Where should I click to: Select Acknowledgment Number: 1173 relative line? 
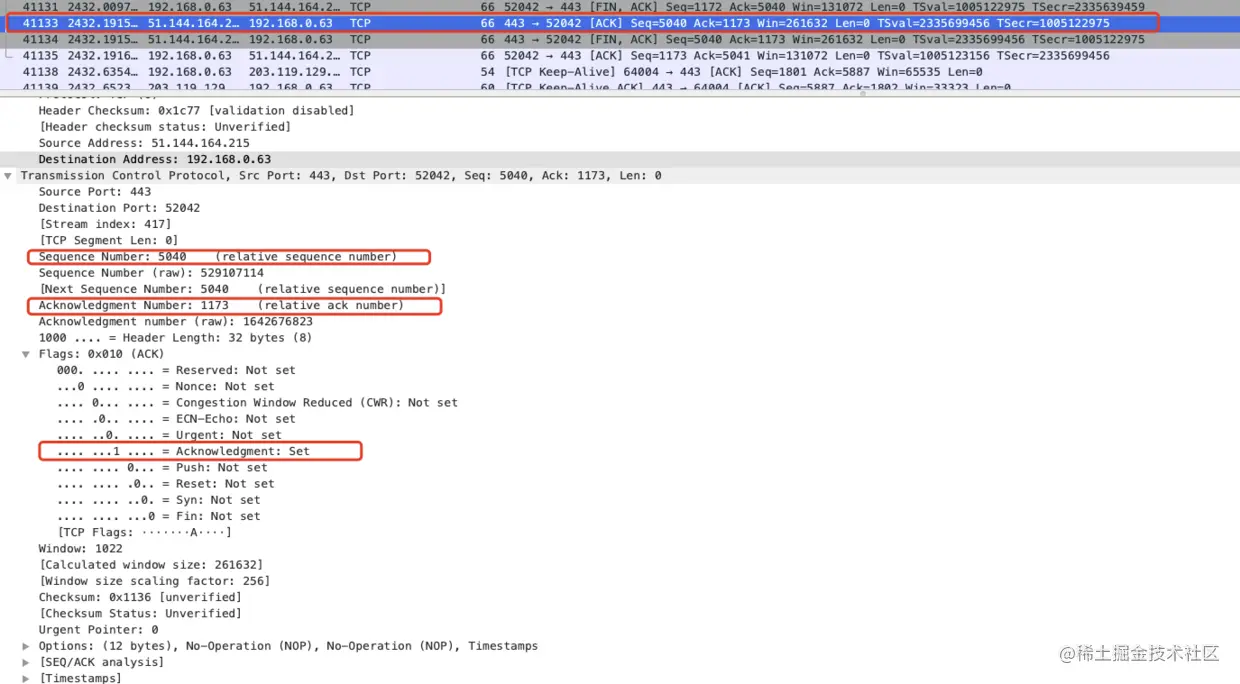point(221,305)
